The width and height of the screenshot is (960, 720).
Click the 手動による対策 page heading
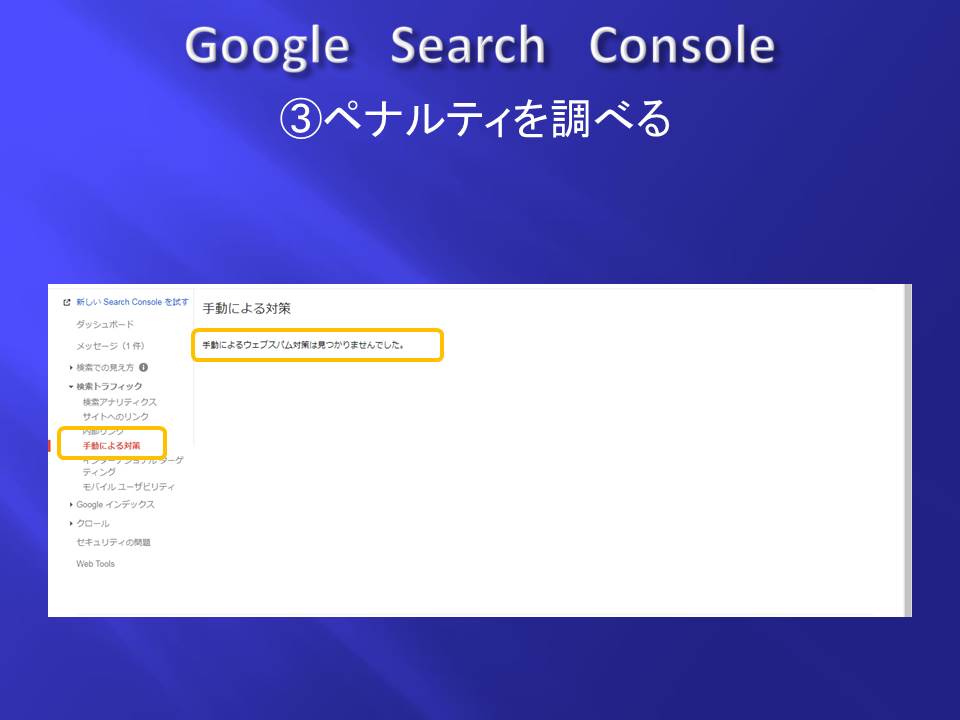246,309
